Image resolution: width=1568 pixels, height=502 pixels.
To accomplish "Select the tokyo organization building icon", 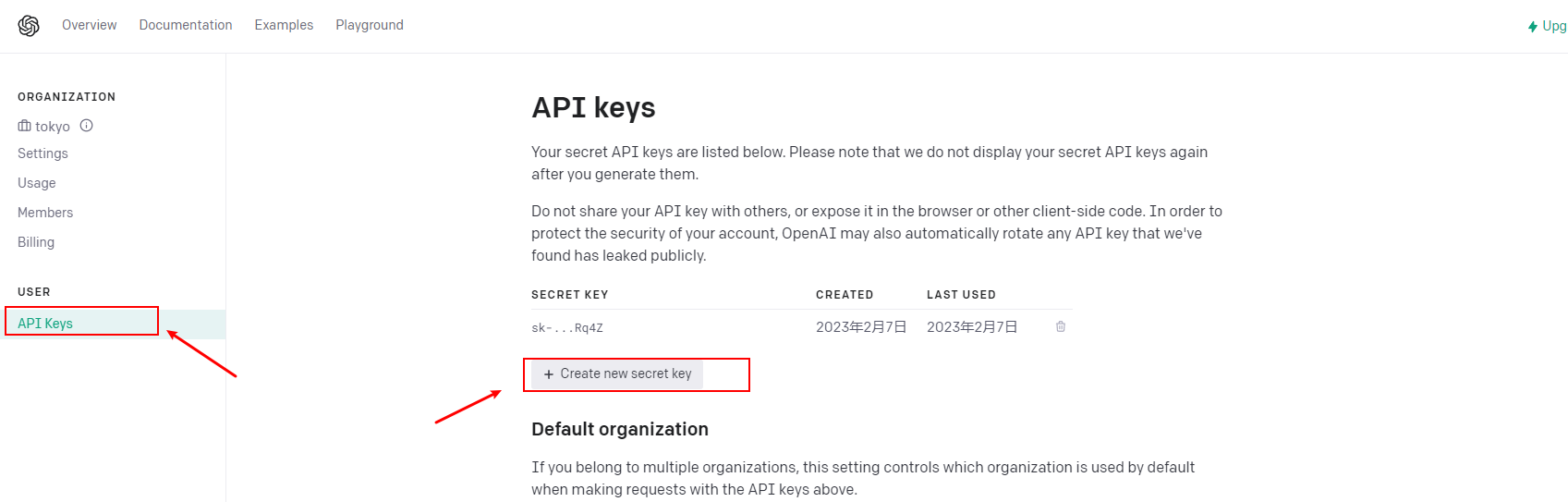I will pyautogui.click(x=24, y=126).
